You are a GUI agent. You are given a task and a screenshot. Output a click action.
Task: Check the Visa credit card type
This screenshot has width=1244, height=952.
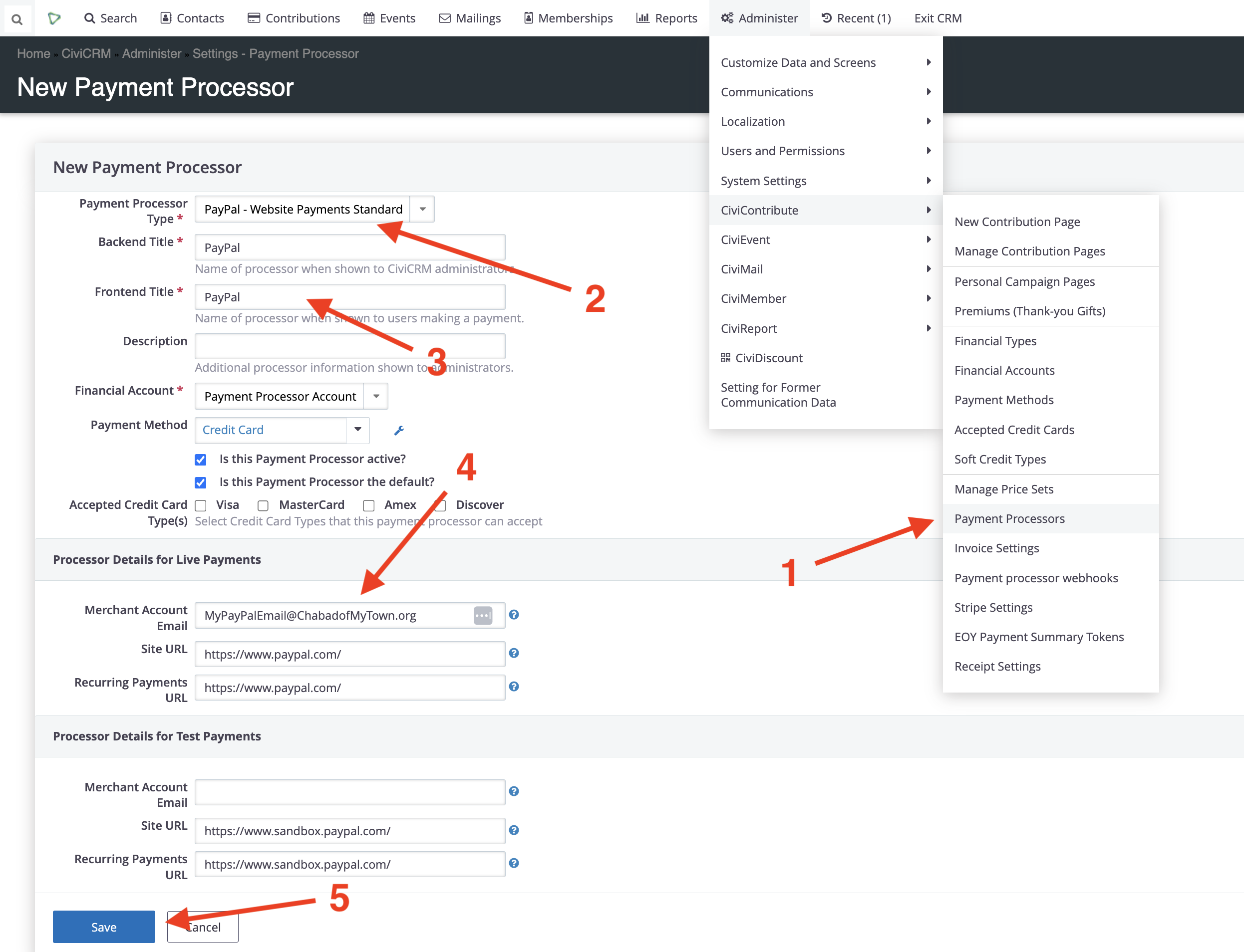tap(201, 505)
